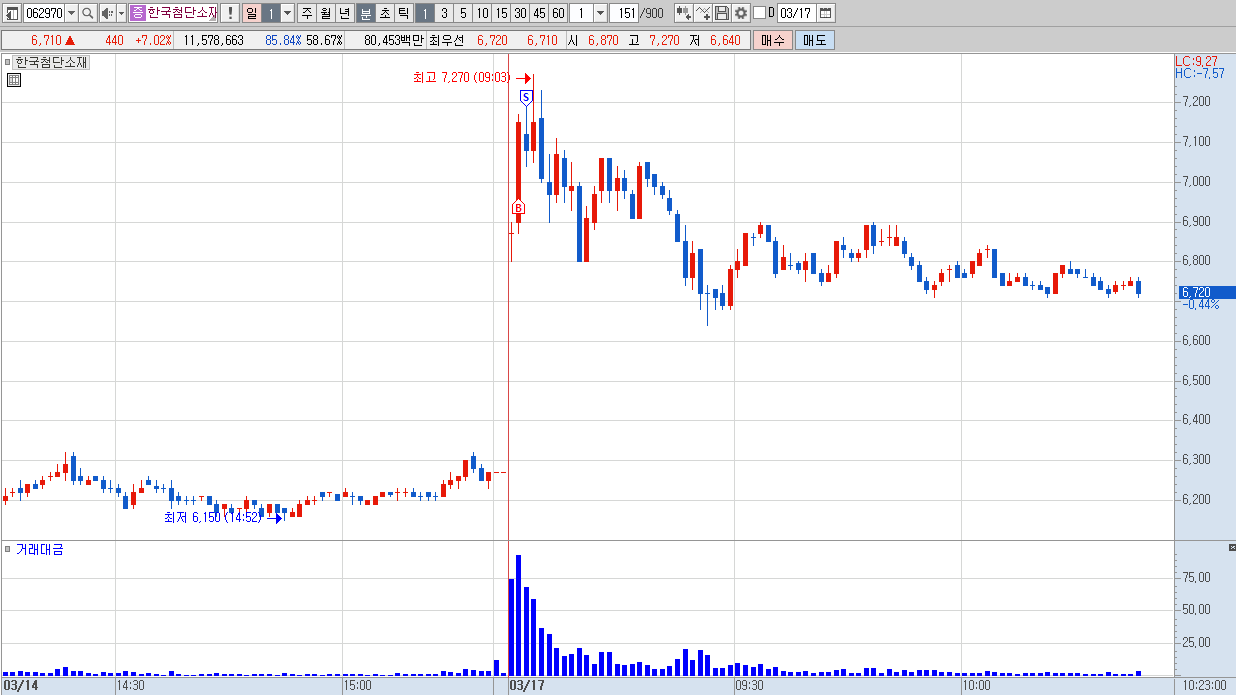Image resolution: width=1236 pixels, height=695 pixels.
Task: Open the dropdown next to speaker icon
Action: tap(122, 13)
